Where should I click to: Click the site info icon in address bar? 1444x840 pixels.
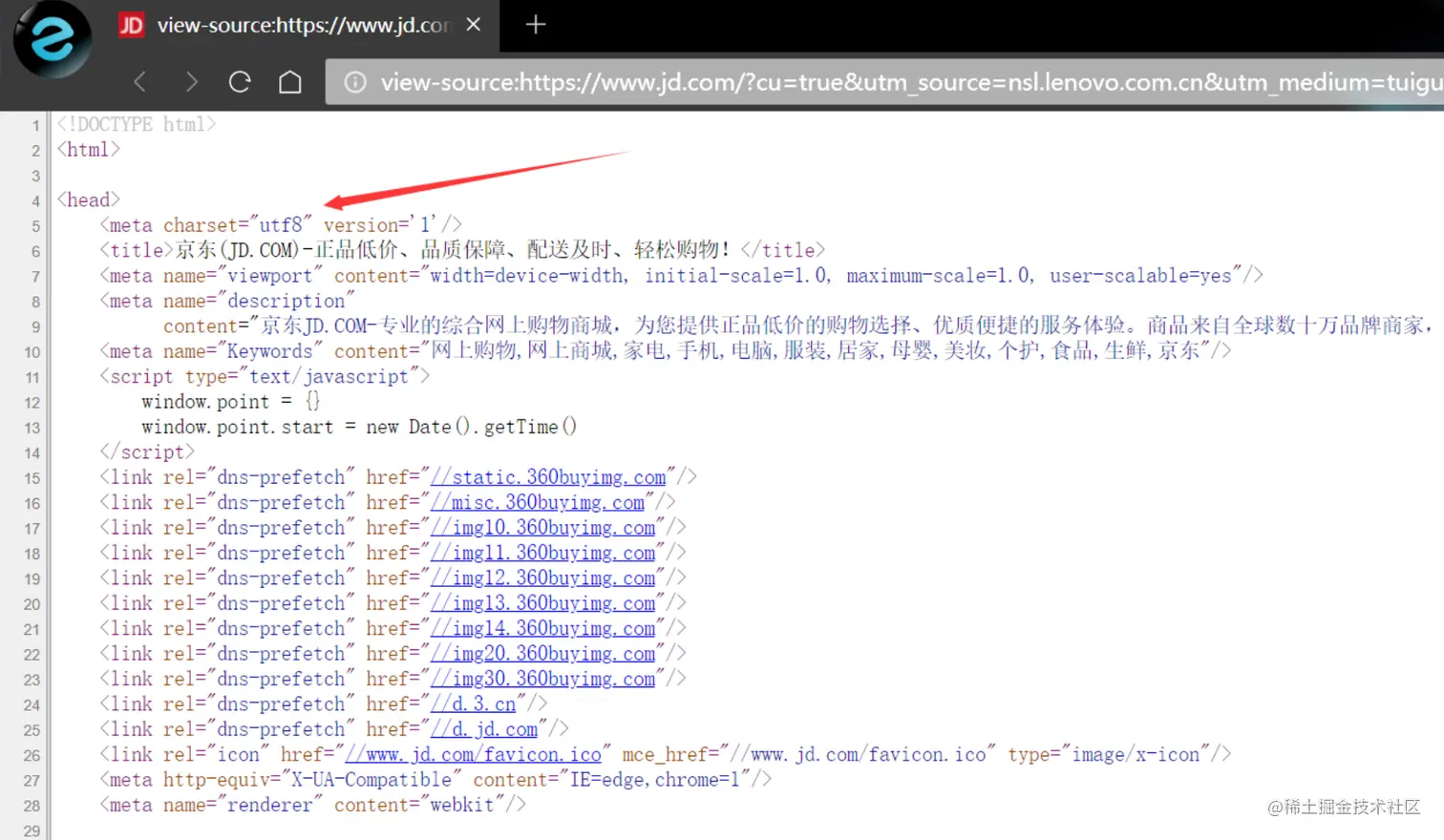click(x=355, y=83)
